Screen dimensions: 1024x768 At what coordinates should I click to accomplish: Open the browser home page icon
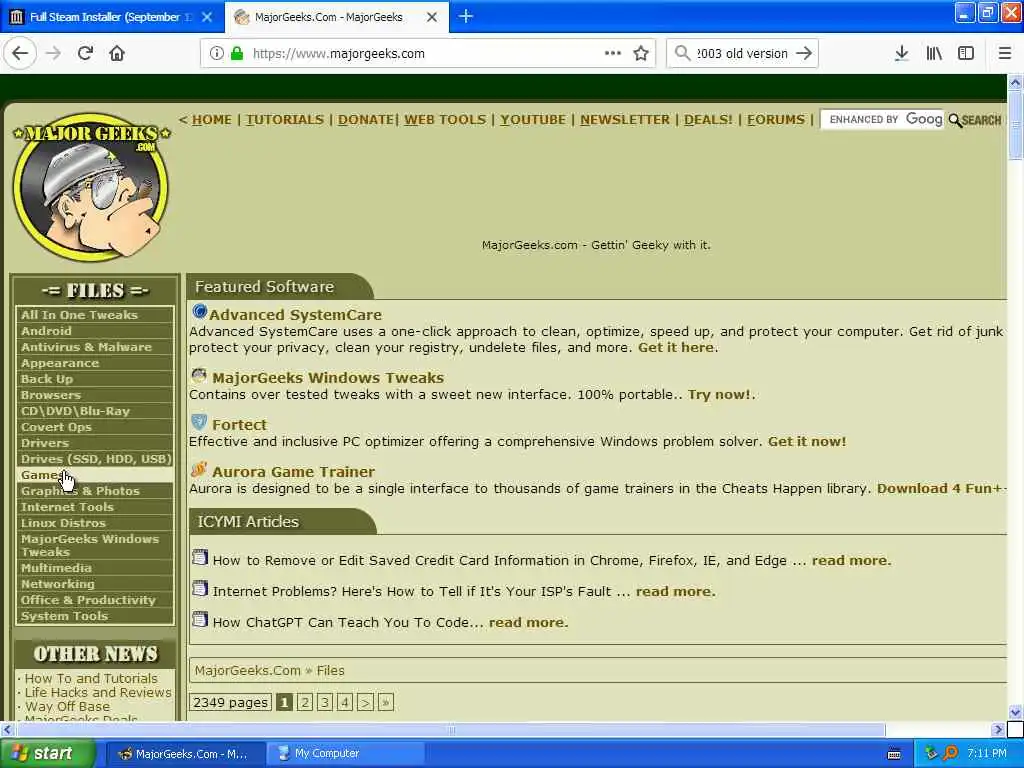(117, 53)
